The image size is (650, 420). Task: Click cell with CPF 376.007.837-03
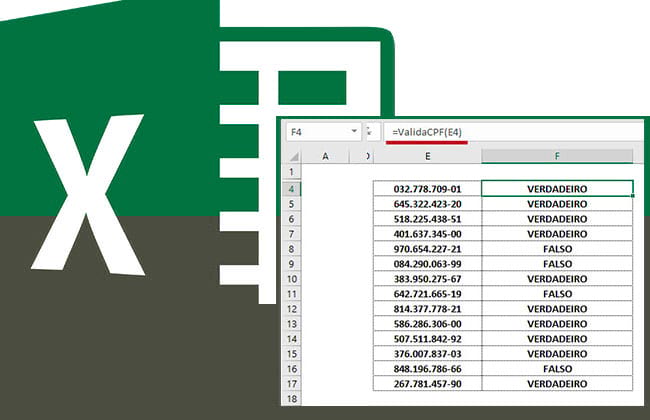427,354
